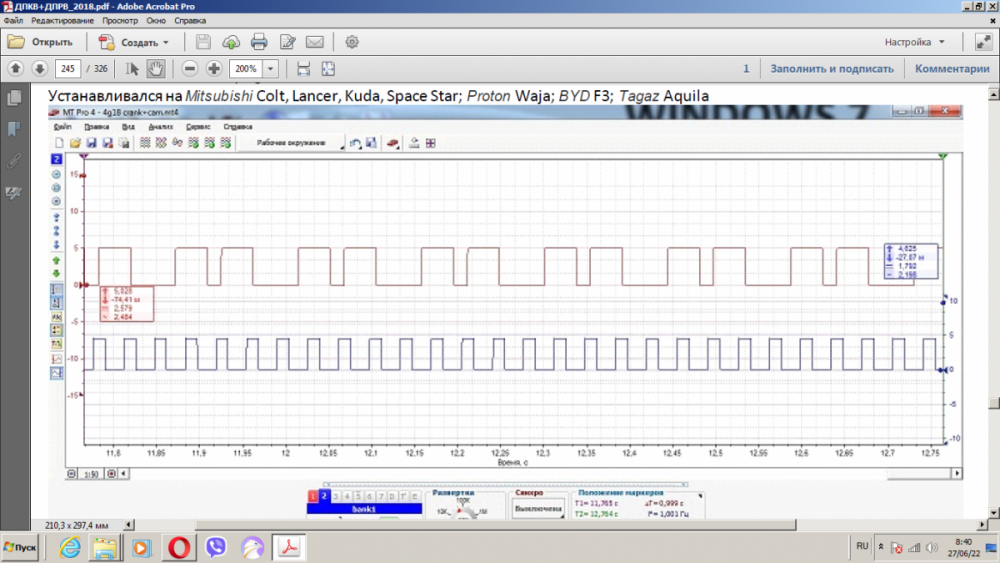The height and width of the screenshot is (563, 1000).
Task: Open page thumbnails side panel
Action: [14, 98]
